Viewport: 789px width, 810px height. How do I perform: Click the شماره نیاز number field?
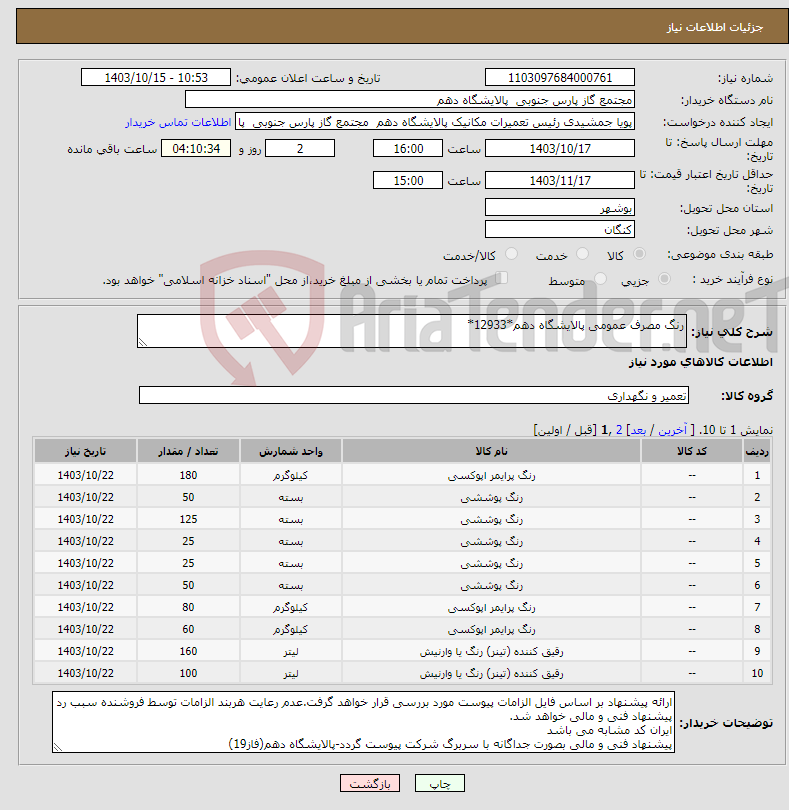tap(560, 77)
